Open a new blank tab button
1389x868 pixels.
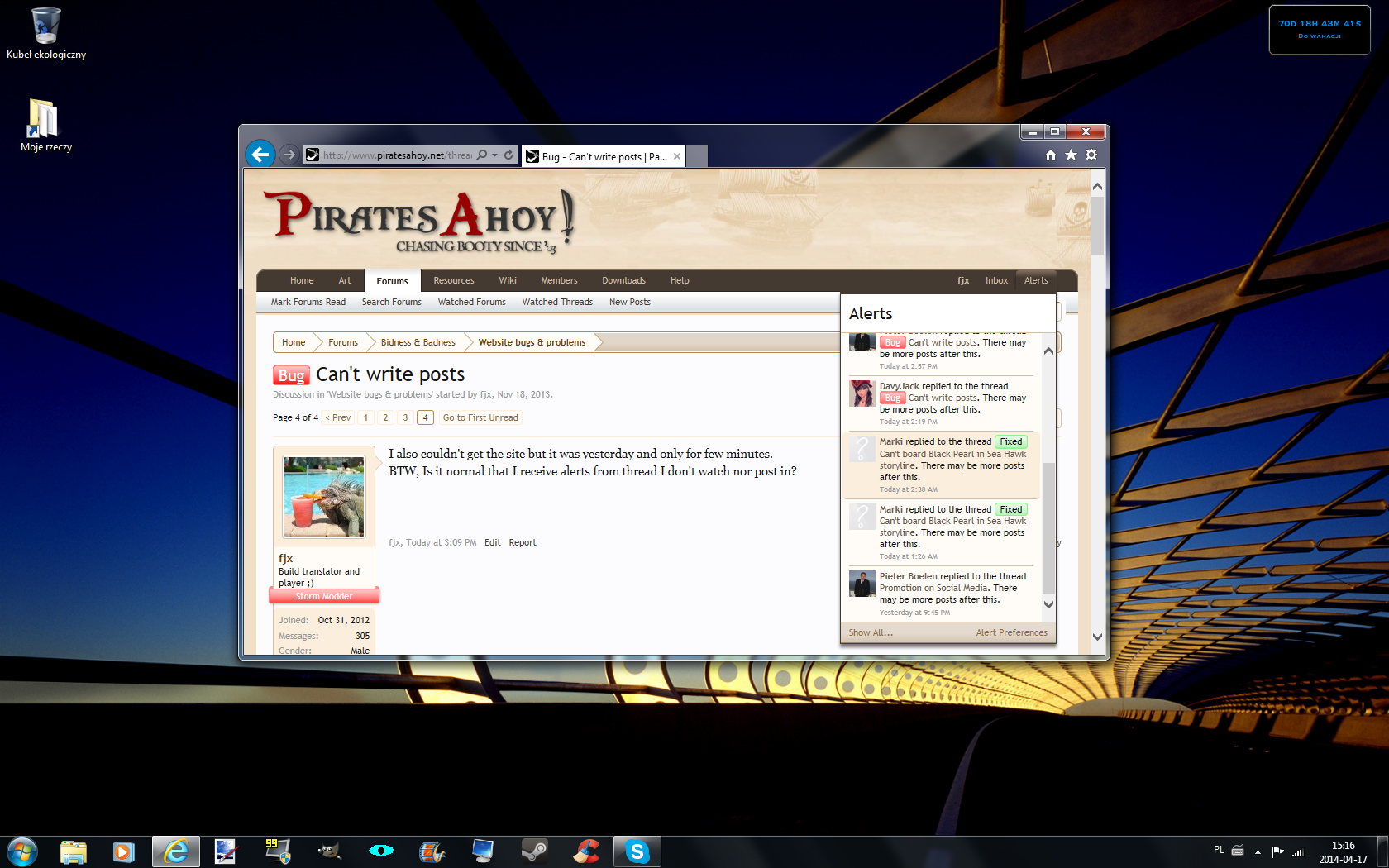pos(697,156)
